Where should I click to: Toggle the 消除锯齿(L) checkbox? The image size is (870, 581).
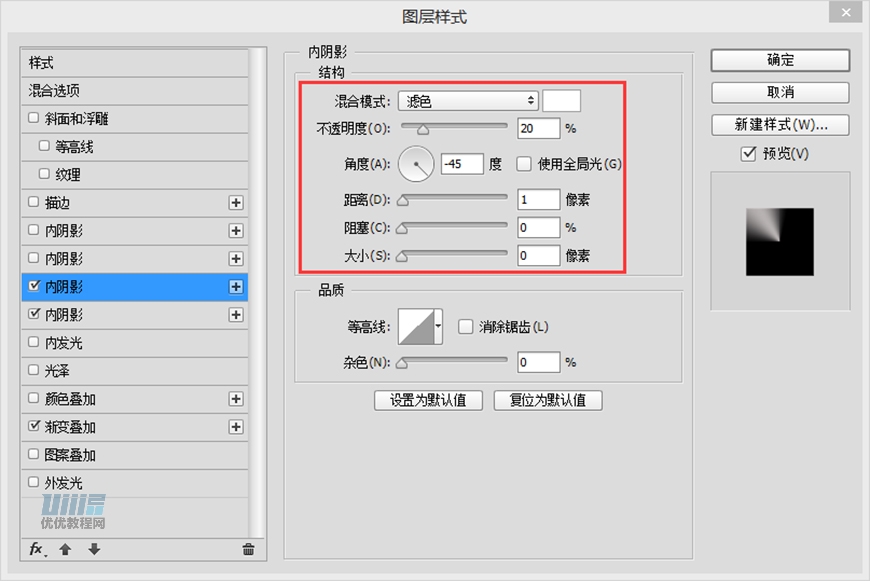(x=466, y=327)
